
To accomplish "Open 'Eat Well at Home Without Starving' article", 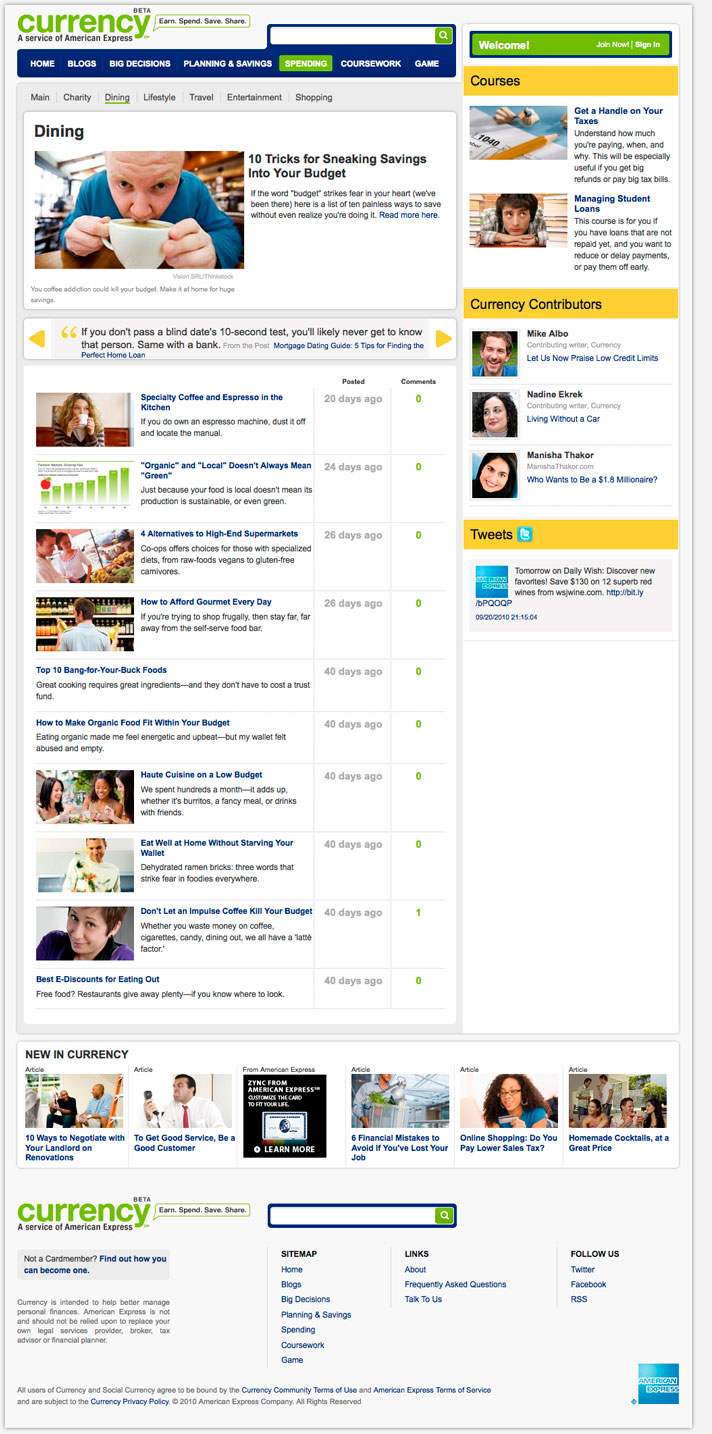I will [217, 848].
